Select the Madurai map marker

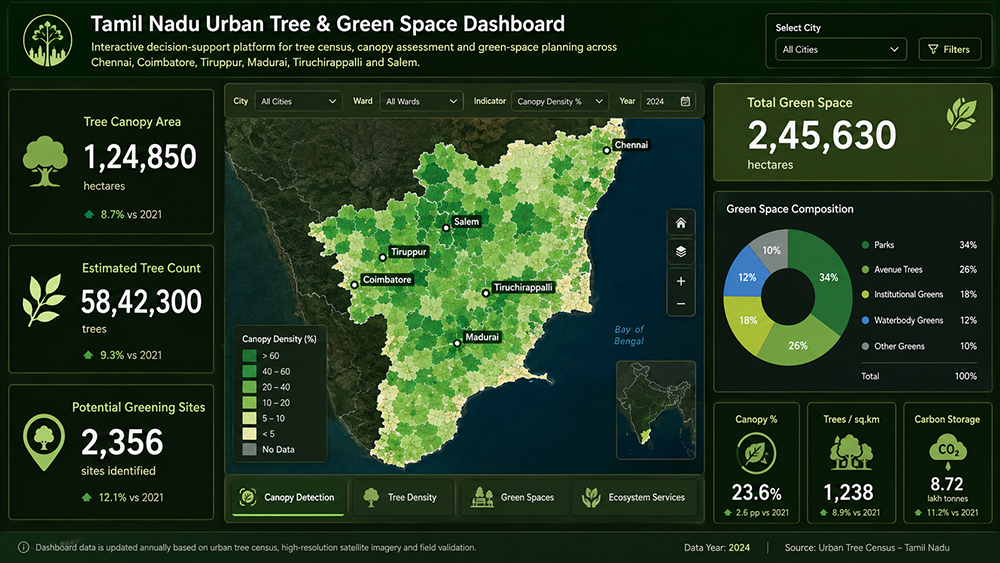[x=457, y=343]
